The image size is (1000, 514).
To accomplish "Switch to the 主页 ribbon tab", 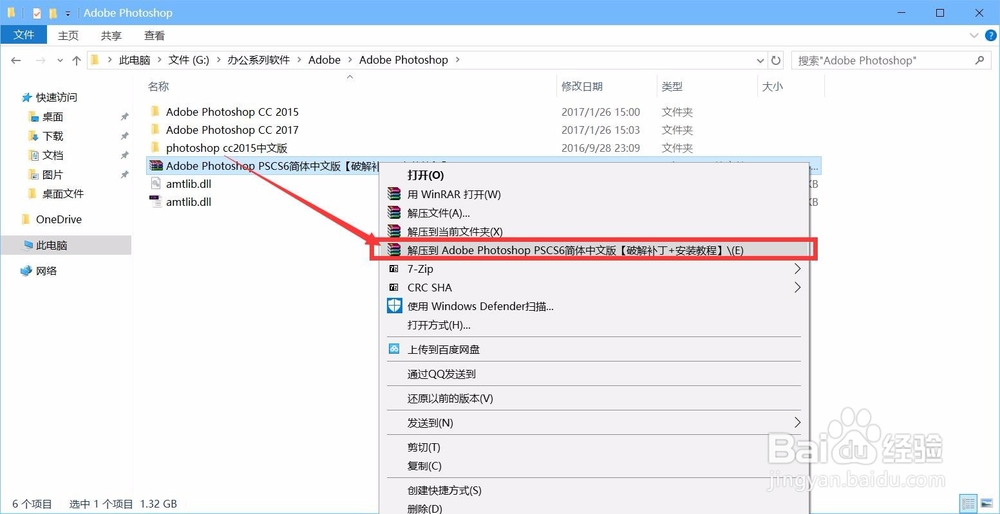I will pyautogui.click(x=68, y=36).
